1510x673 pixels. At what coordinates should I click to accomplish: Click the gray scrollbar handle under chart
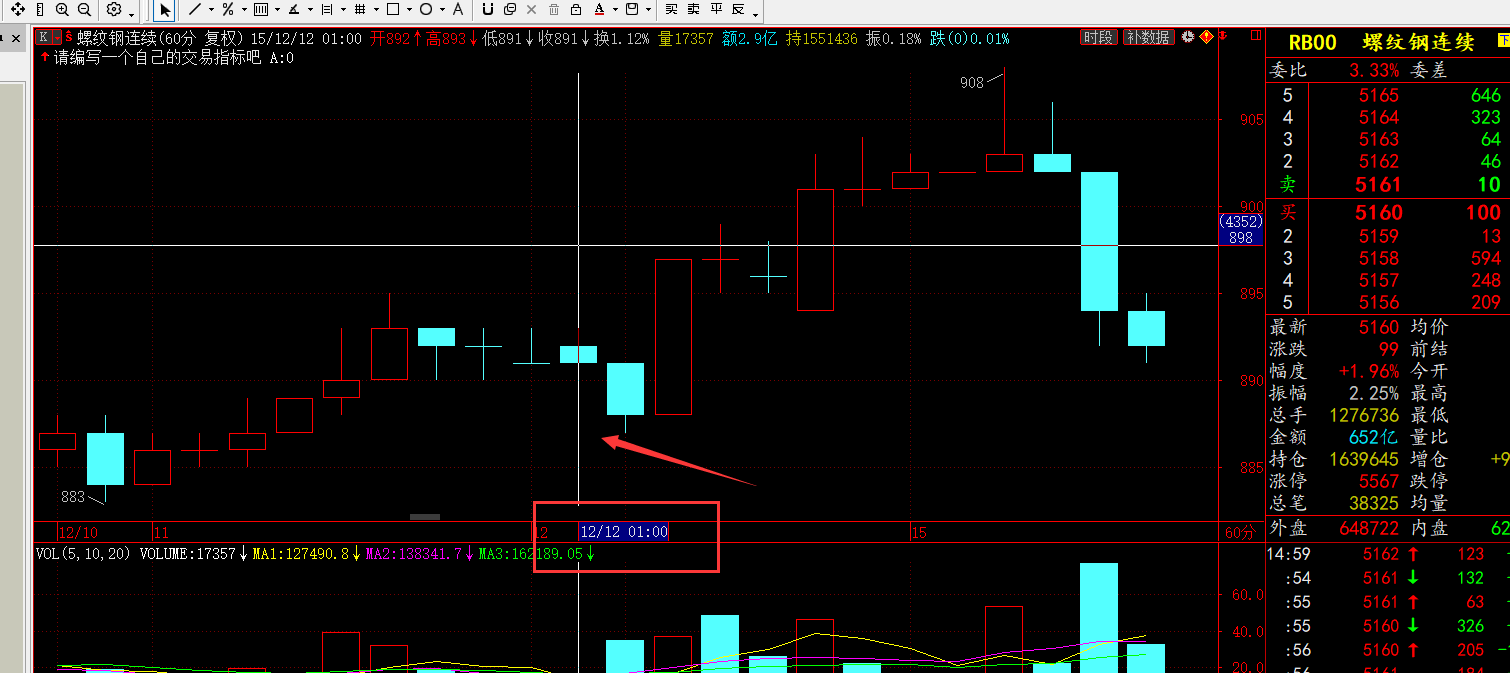pyautogui.click(x=425, y=517)
